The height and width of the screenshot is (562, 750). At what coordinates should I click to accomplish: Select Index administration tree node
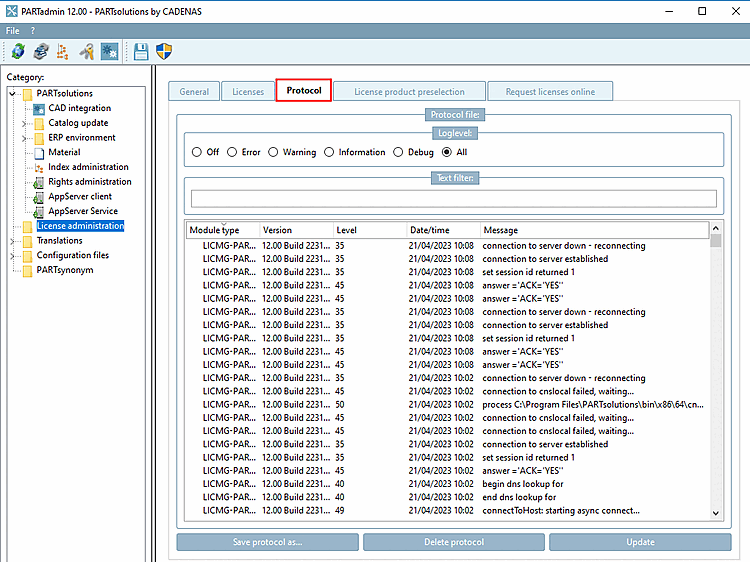[x=88, y=167]
